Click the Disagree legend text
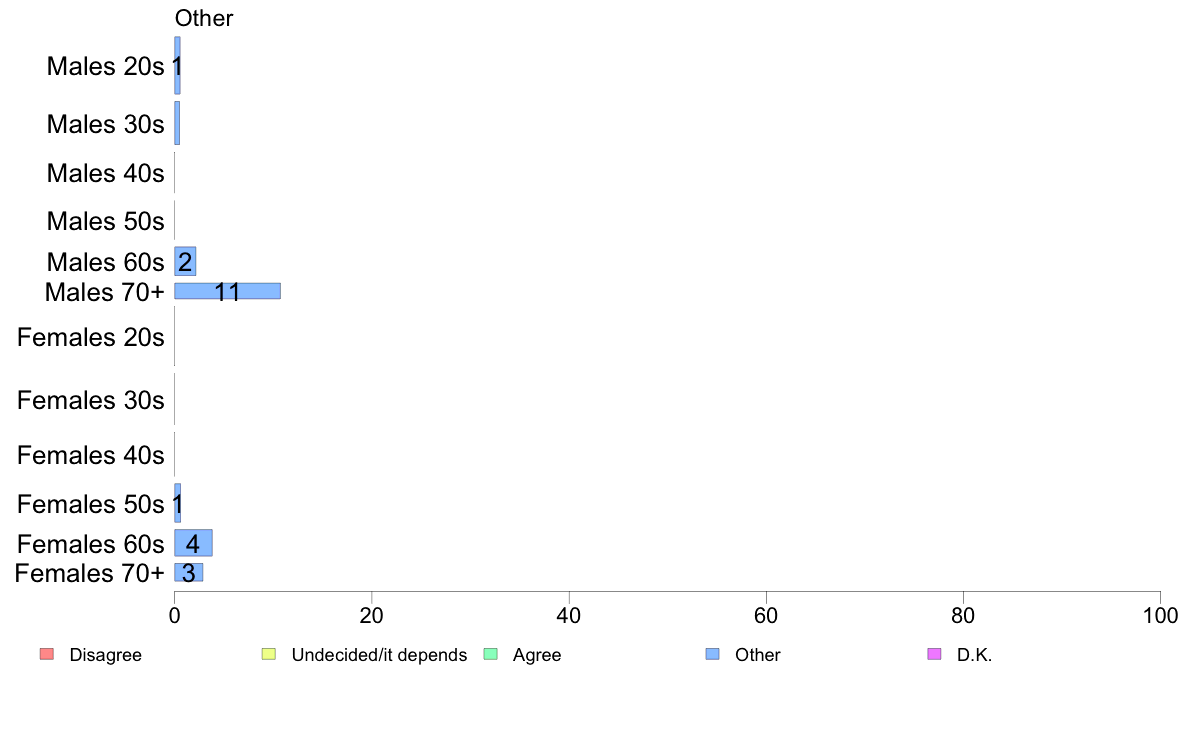 coord(105,655)
